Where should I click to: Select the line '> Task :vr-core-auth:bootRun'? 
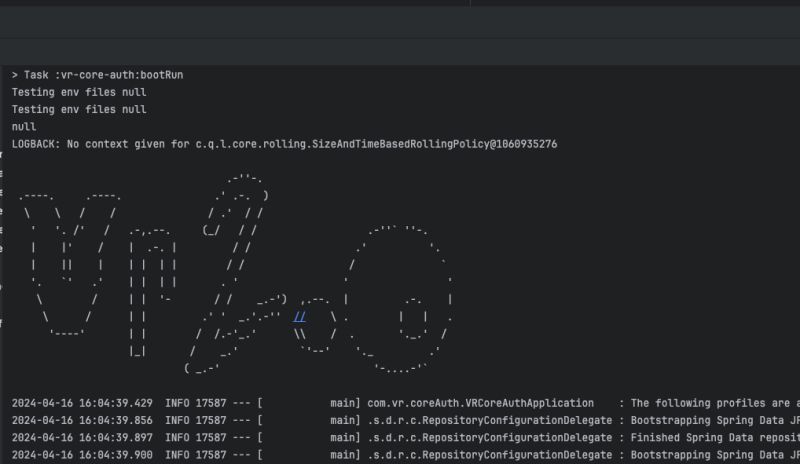pos(97,75)
